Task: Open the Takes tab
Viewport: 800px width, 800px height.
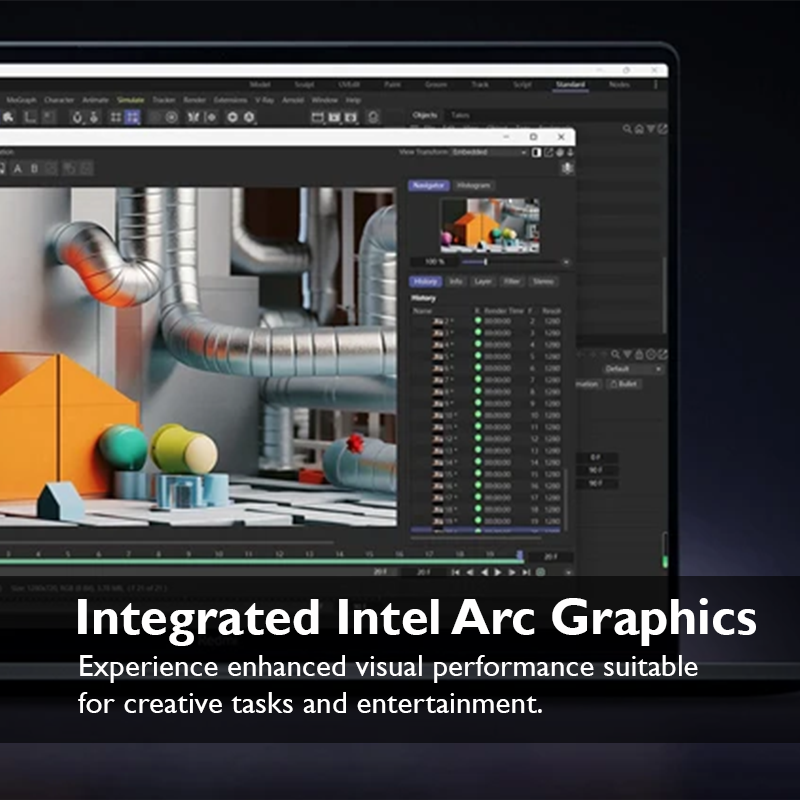Action: tap(460, 115)
